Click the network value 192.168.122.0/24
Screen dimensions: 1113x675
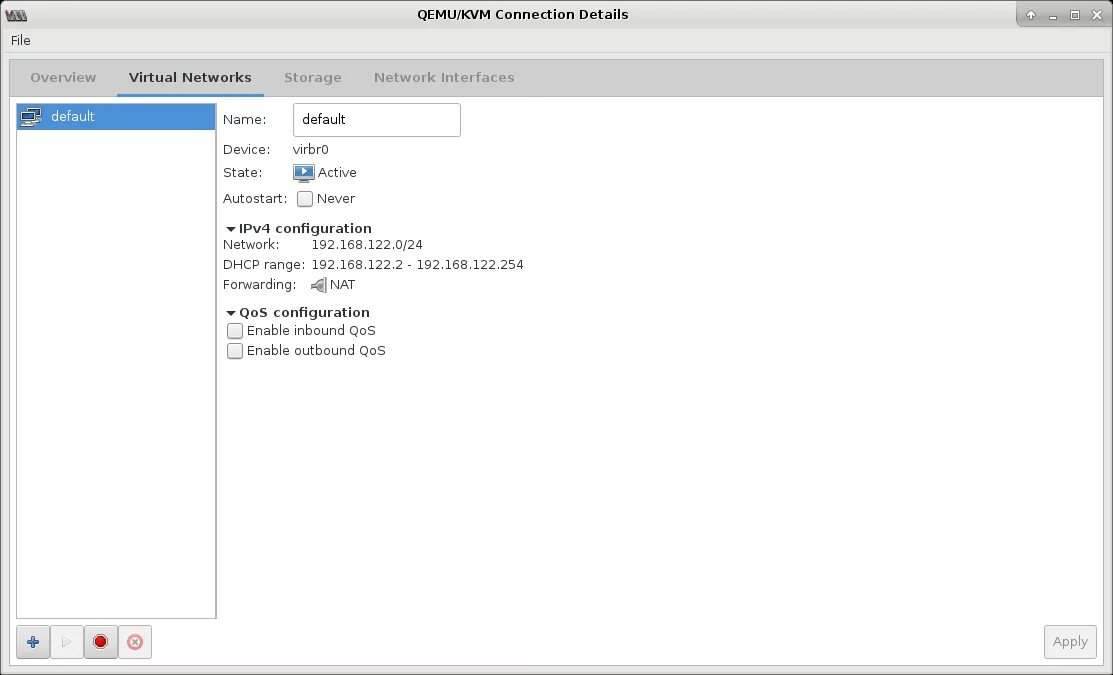367,245
